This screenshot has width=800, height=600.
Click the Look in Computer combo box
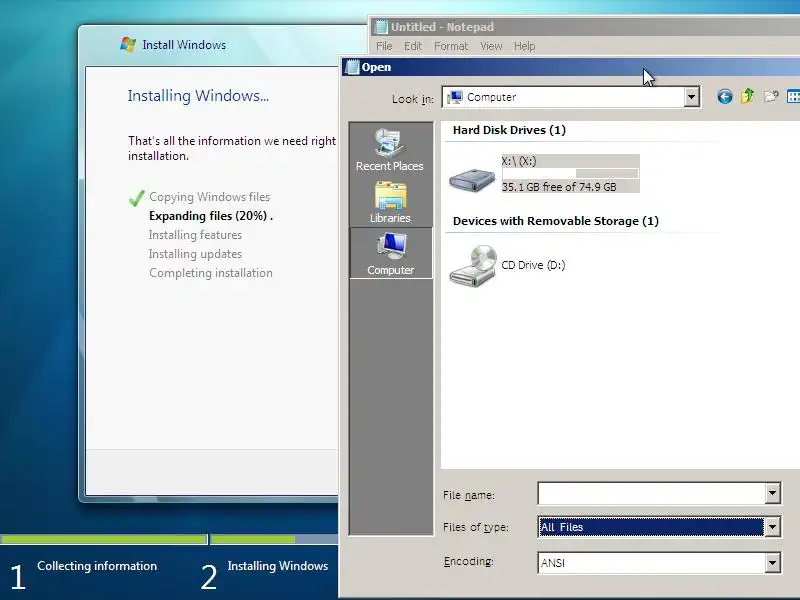(x=570, y=97)
